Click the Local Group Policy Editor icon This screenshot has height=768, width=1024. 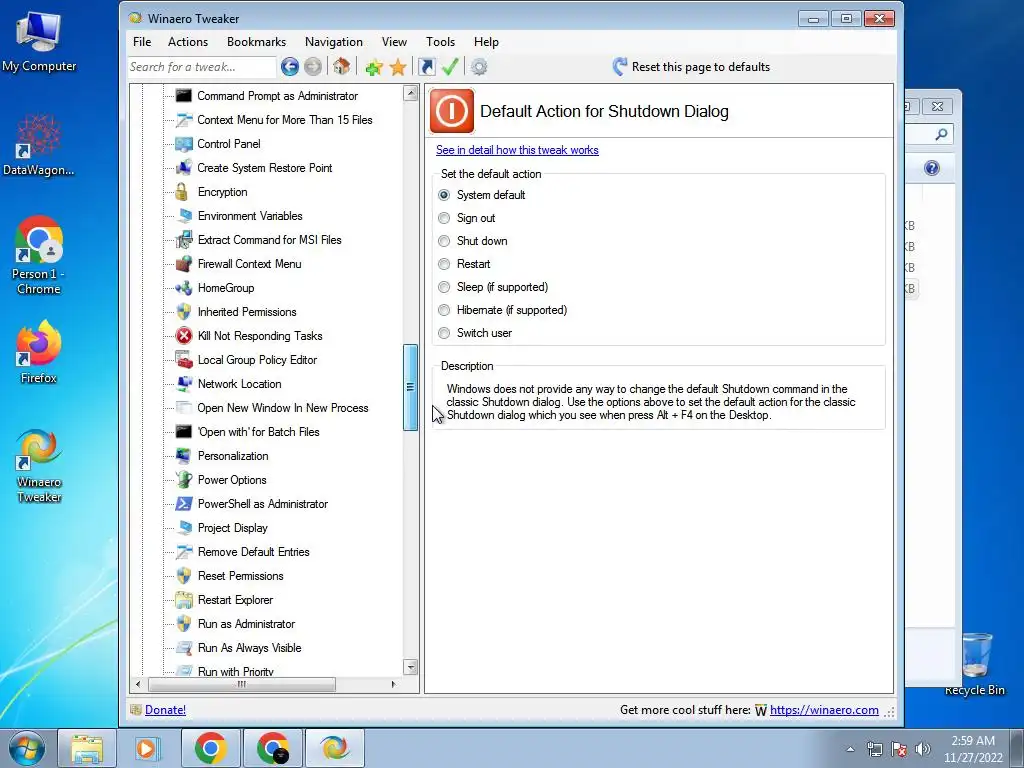click(184, 360)
